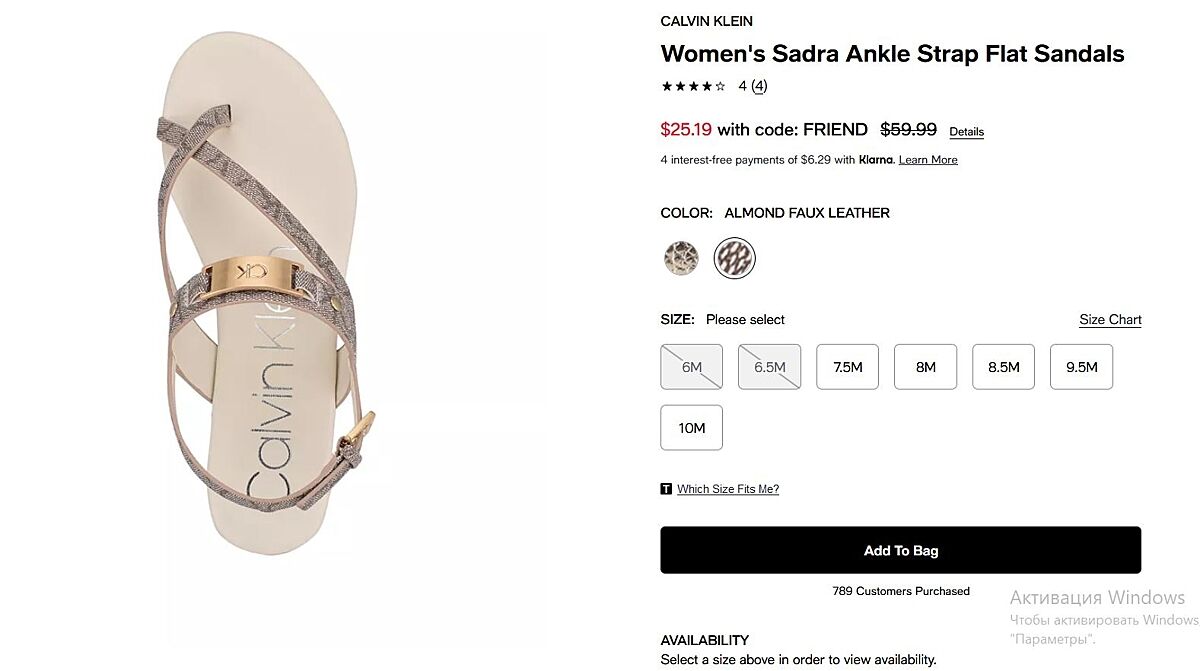This screenshot has height=671, width=1200.
Task: Pick size 8.5M option
Action: (x=1003, y=367)
